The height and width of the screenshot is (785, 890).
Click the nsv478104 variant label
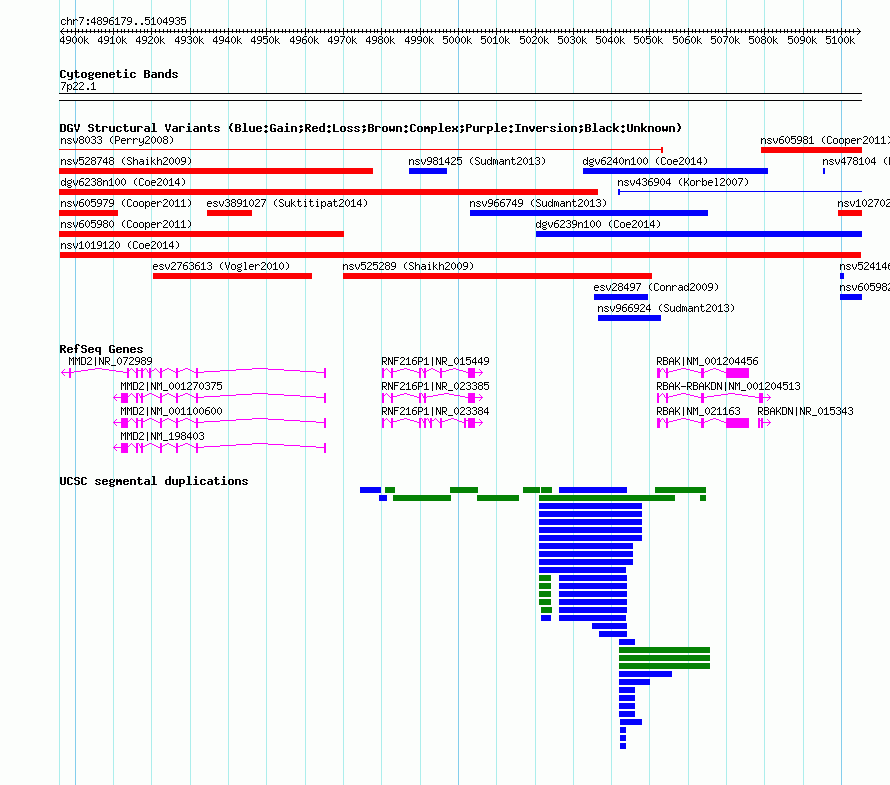856,161
